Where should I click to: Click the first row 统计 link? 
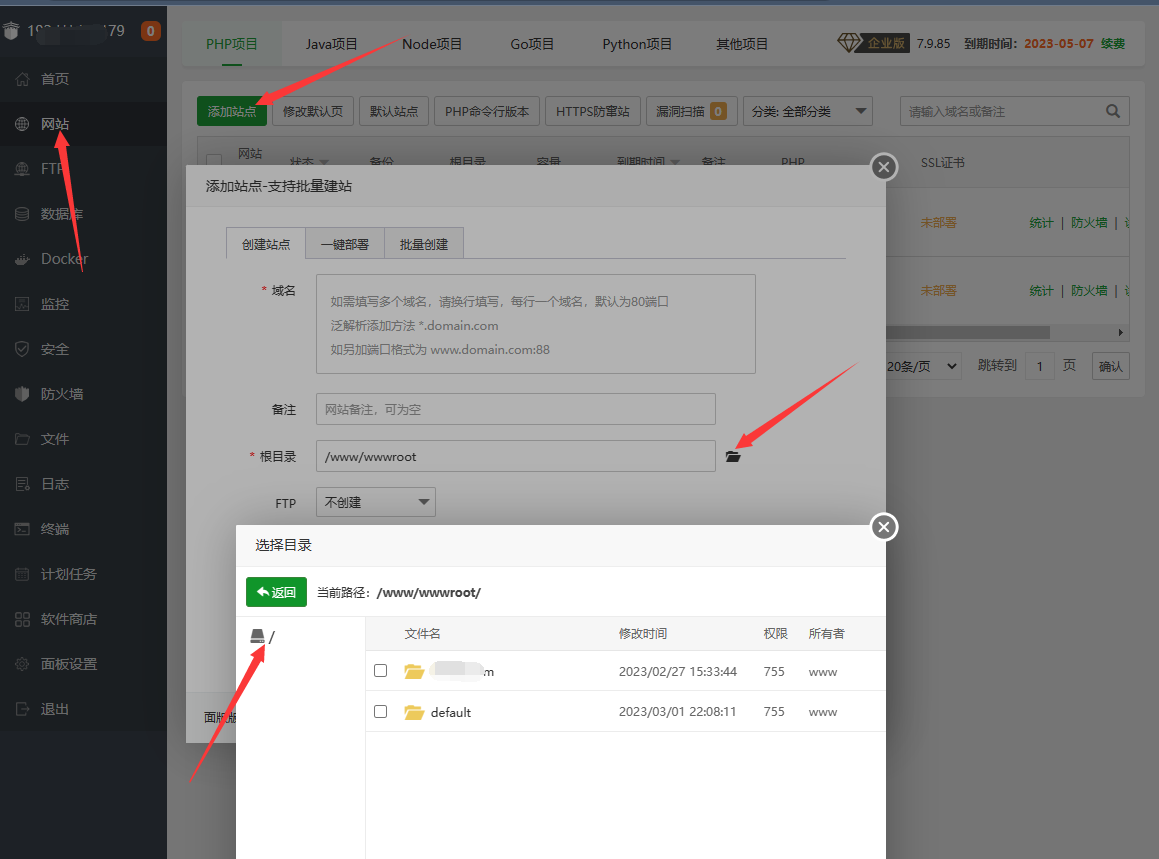pyautogui.click(x=1041, y=223)
